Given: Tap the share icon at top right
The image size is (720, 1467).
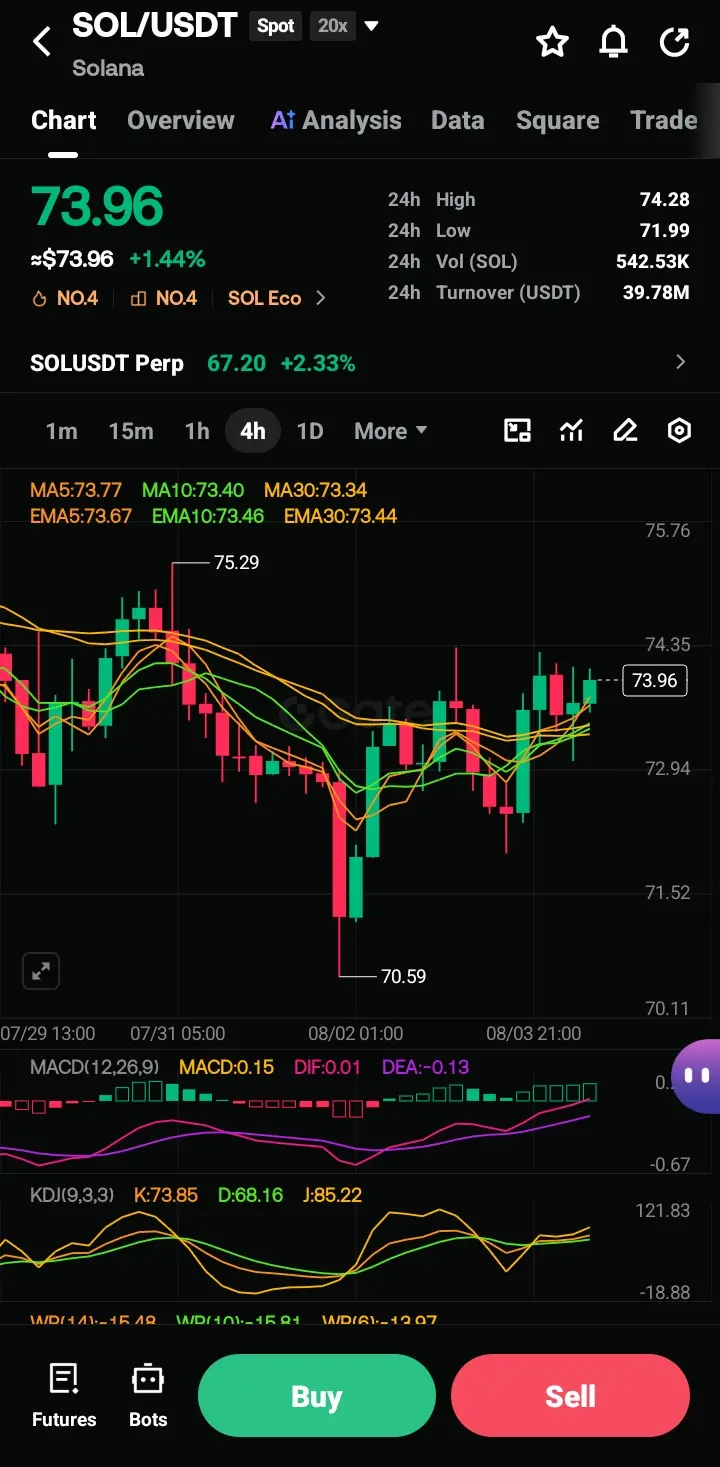Looking at the screenshot, I should pyautogui.click(x=675, y=42).
